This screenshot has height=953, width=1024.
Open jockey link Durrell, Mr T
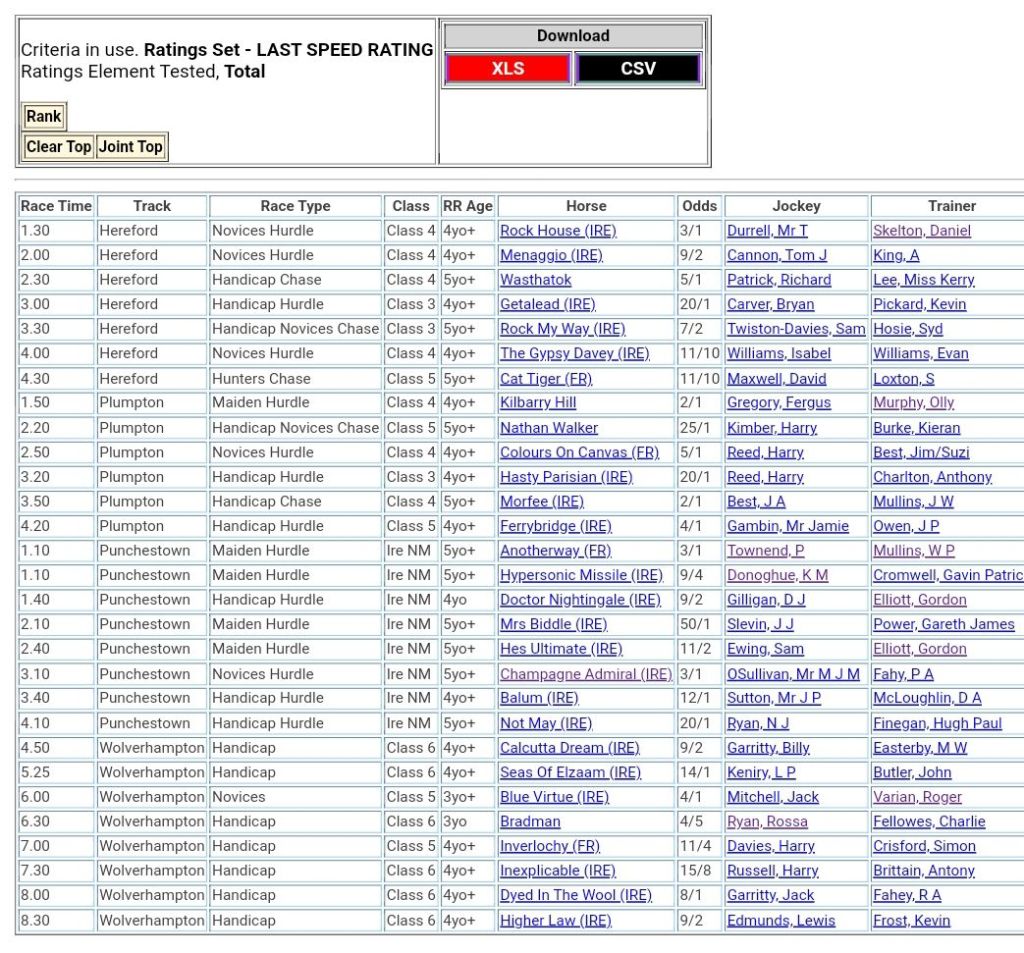(767, 231)
